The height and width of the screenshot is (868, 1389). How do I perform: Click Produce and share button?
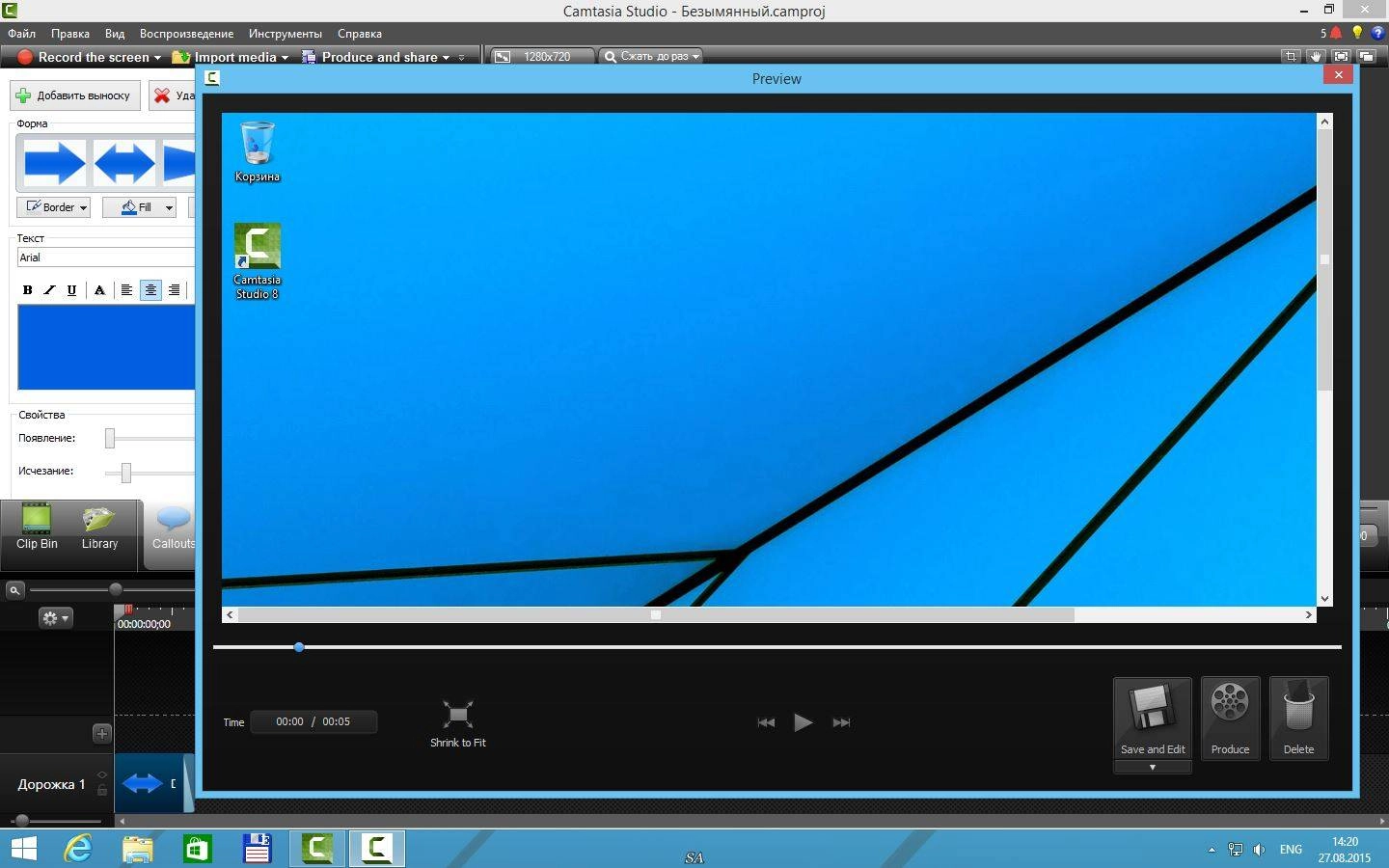[370, 57]
